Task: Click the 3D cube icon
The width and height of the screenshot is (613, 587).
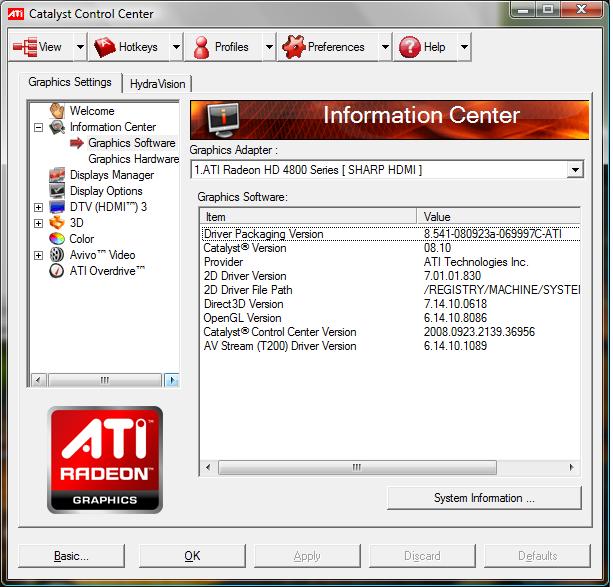Action: tap(57, 223)
